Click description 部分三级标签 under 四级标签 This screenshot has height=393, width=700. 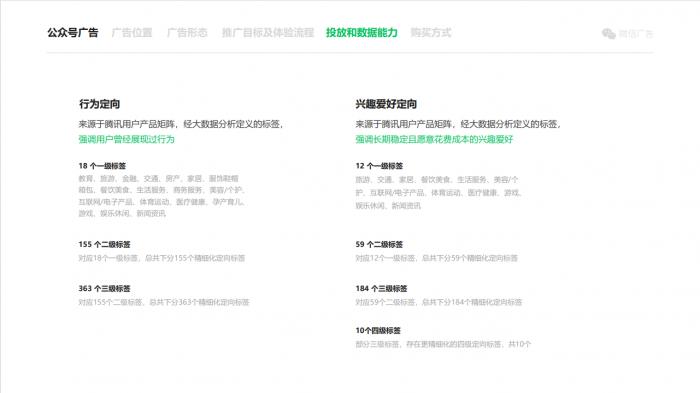(x=443, y=344)
